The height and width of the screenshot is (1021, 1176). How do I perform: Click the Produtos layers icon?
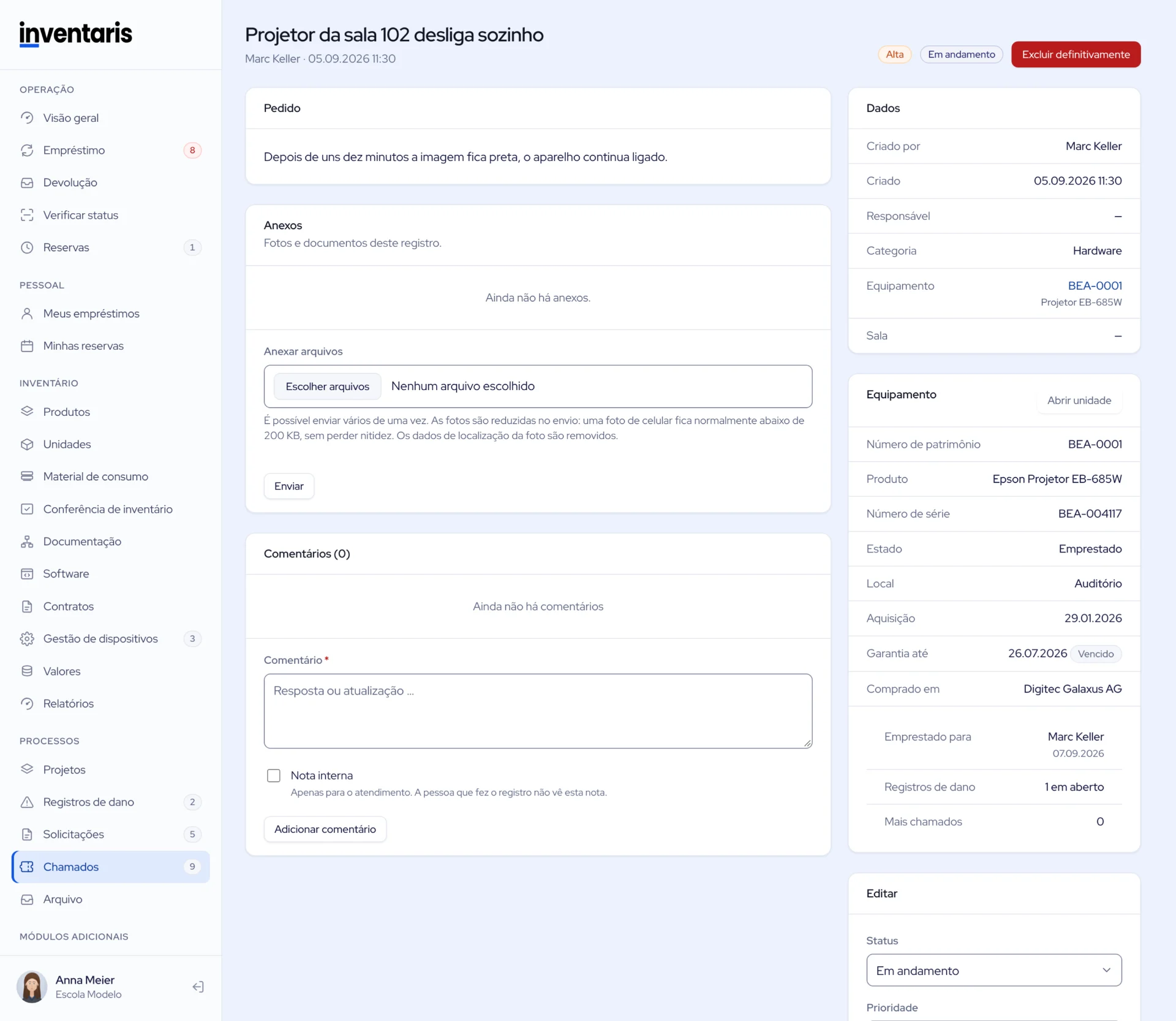click(x=27, y=412)
